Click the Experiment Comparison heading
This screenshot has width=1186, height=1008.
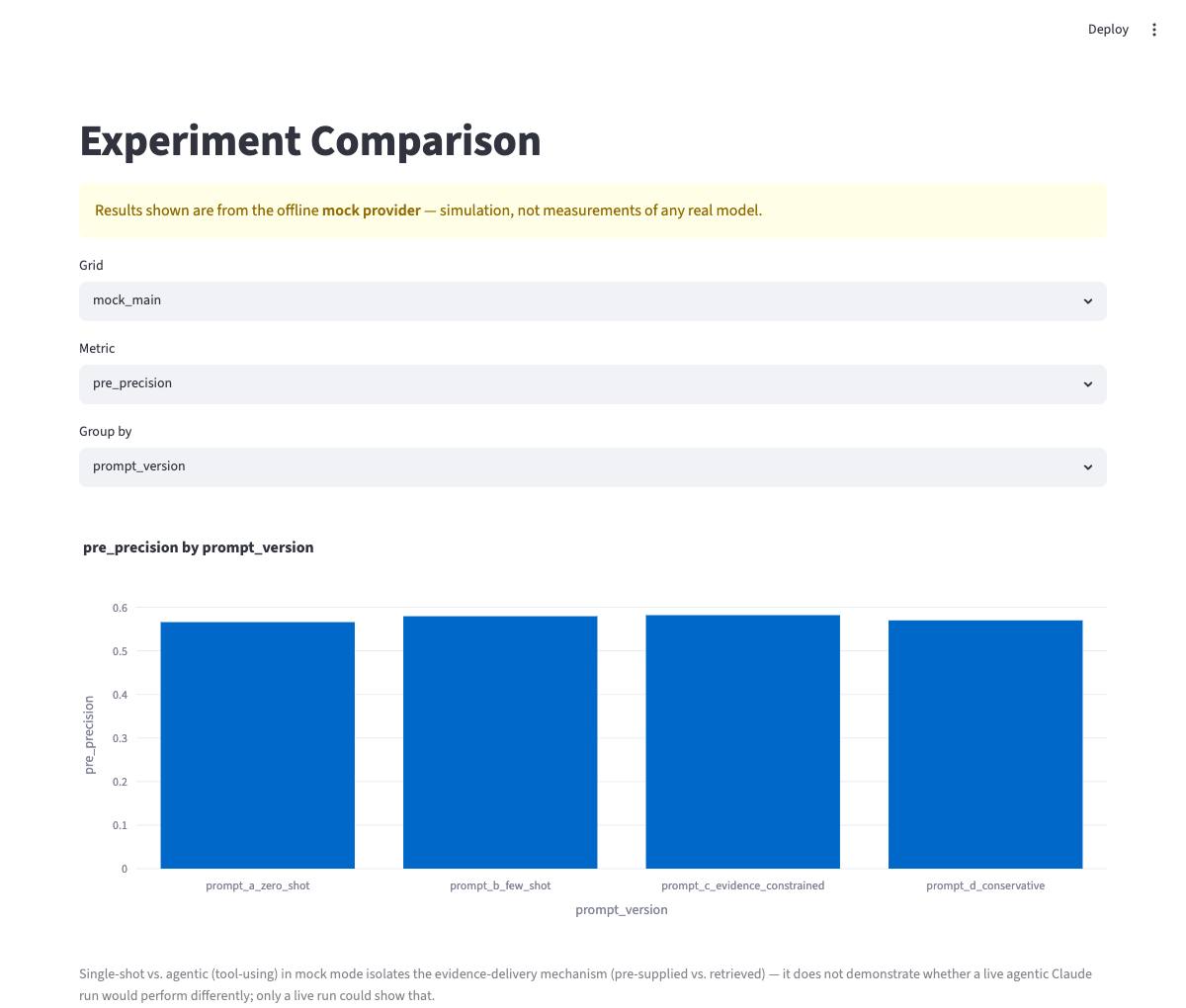tap(310, 141)
